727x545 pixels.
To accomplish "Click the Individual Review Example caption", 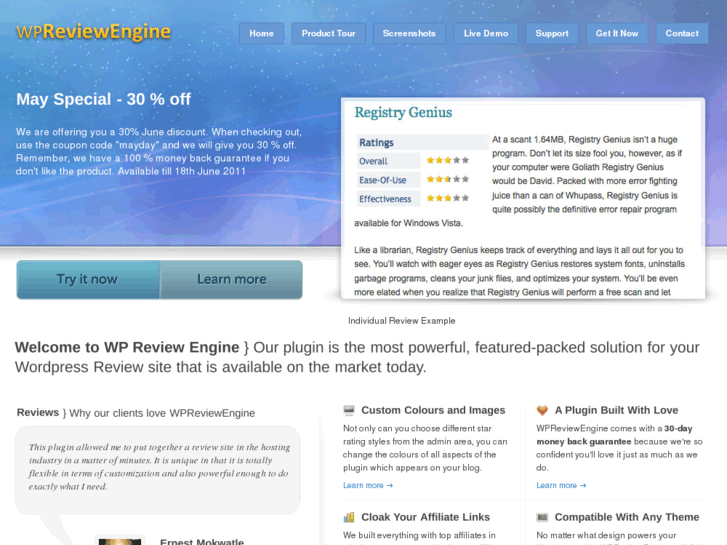I will click(x=402, y=321).
